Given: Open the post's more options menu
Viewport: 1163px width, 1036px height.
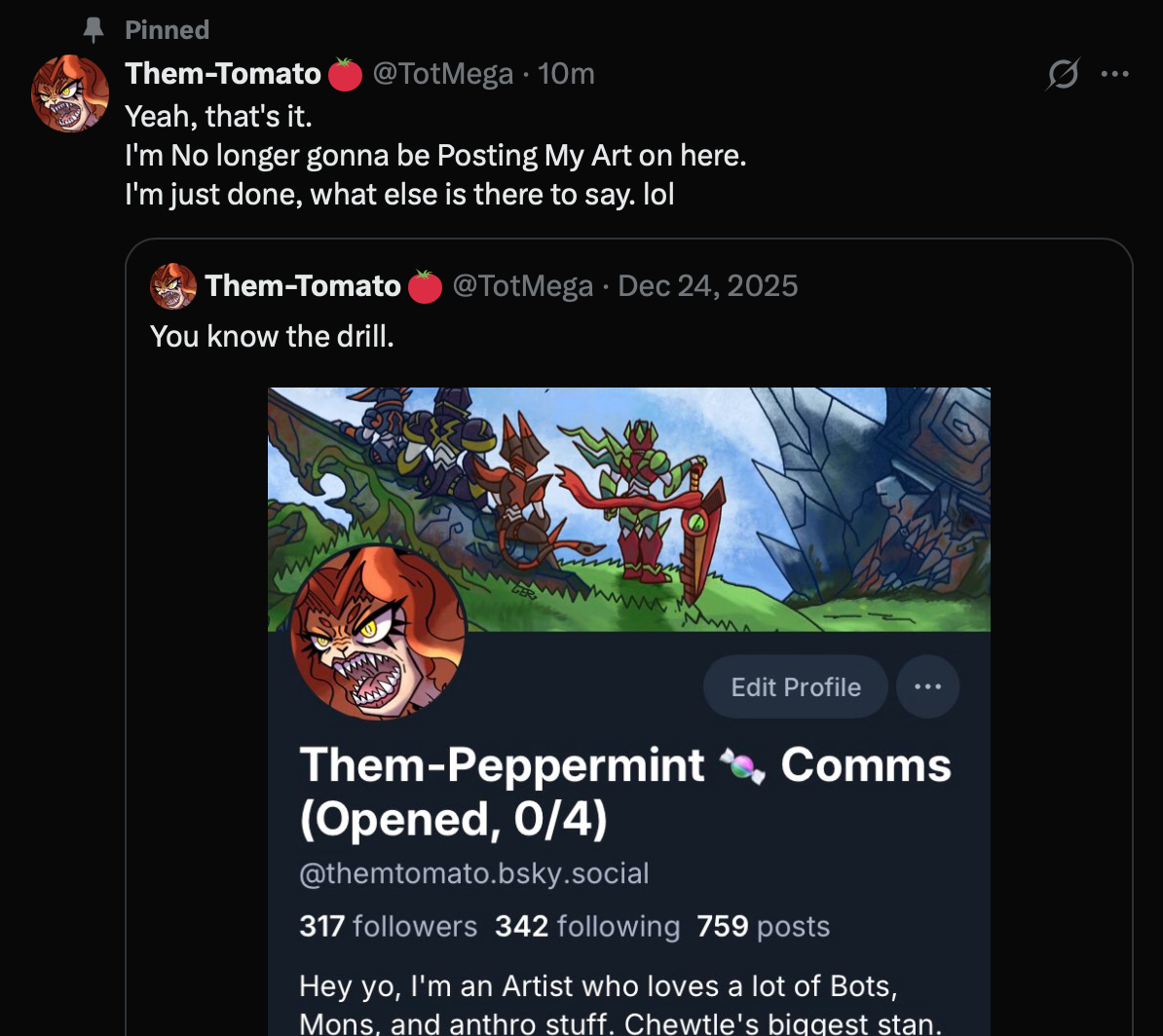Looking at the screenshot, I should 1114,74.
